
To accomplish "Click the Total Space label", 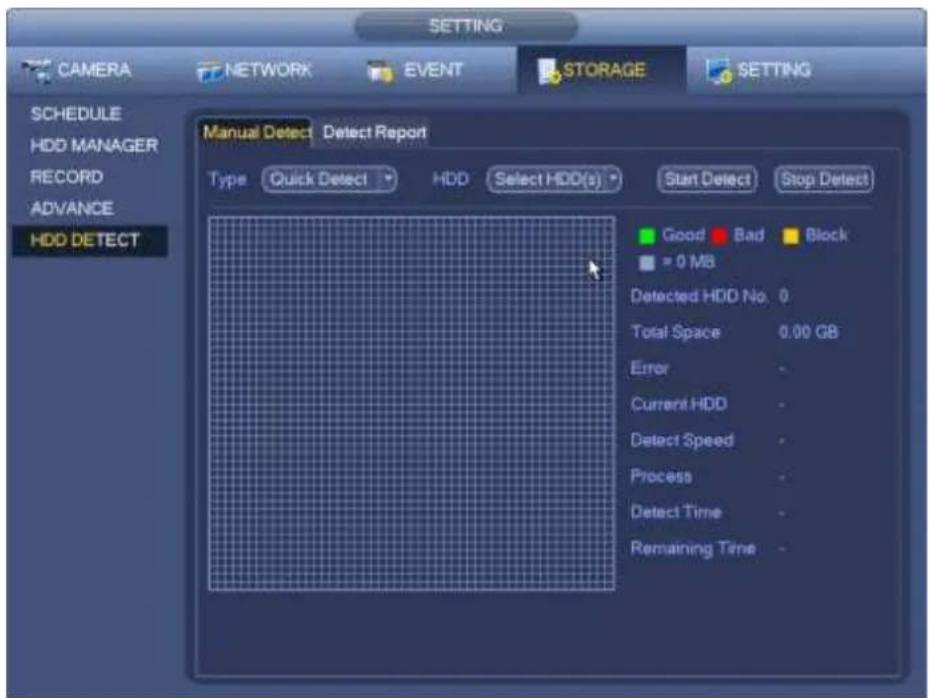I will tap(675, 332).
